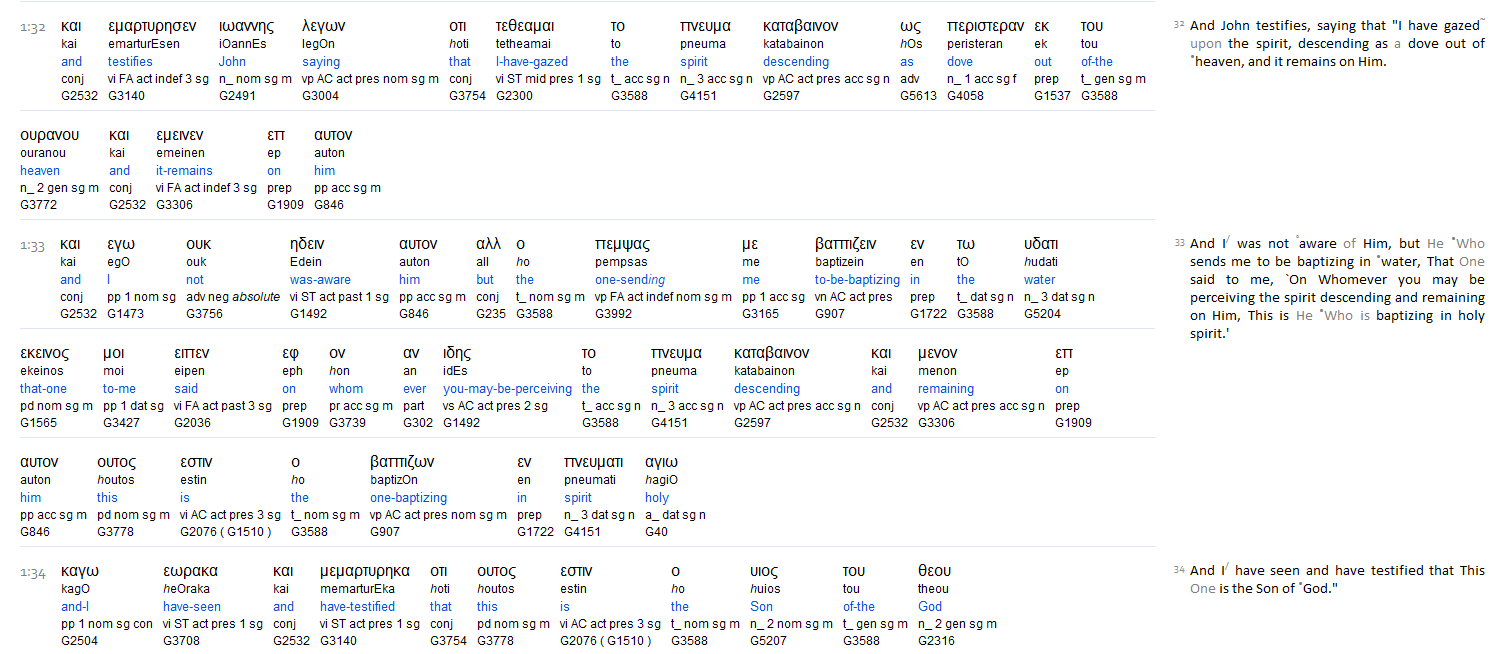Select the 1:34 verse reference marker

pos(32,573)
